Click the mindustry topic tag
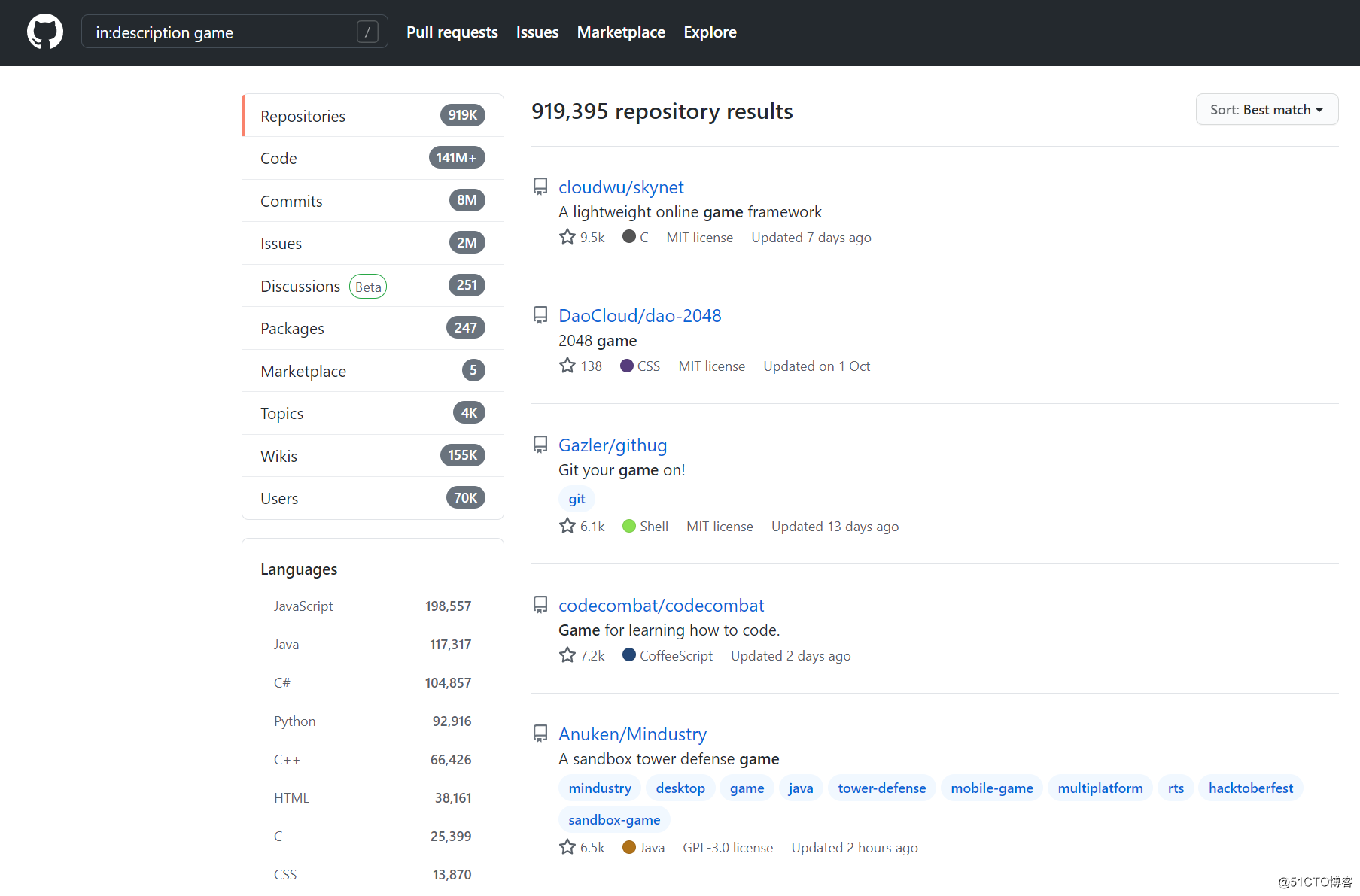 click(600, 788)
